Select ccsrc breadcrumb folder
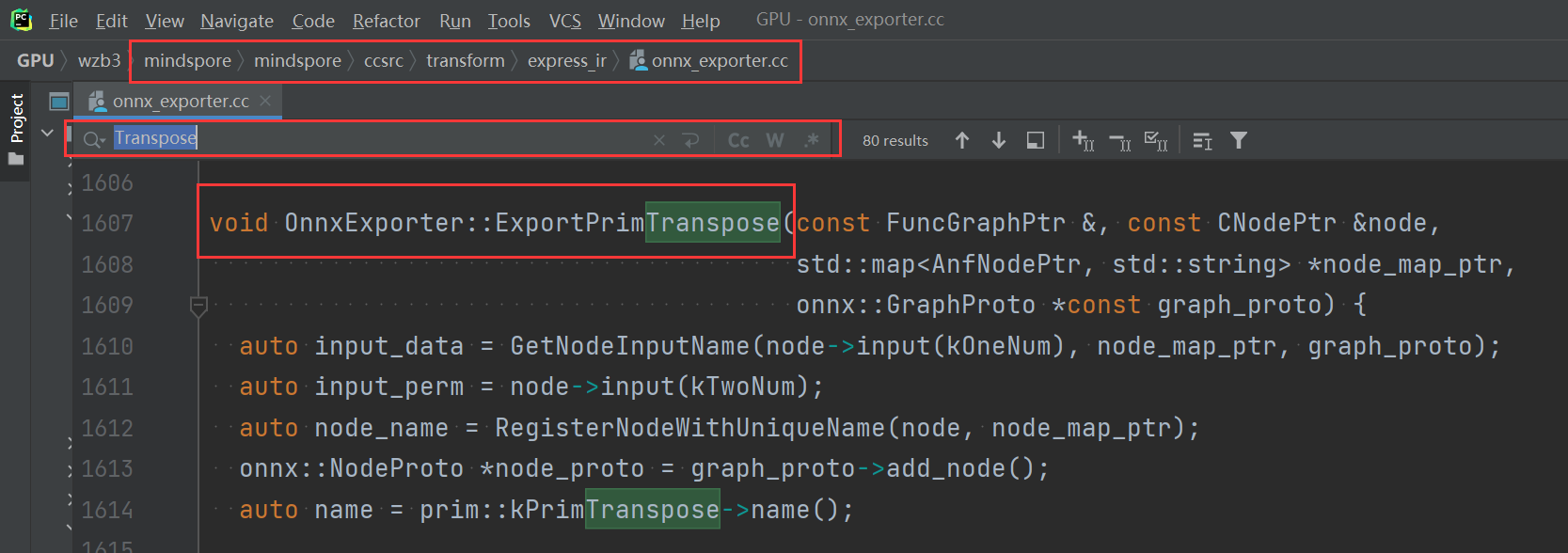The image size is (1568, 553). 384,60
